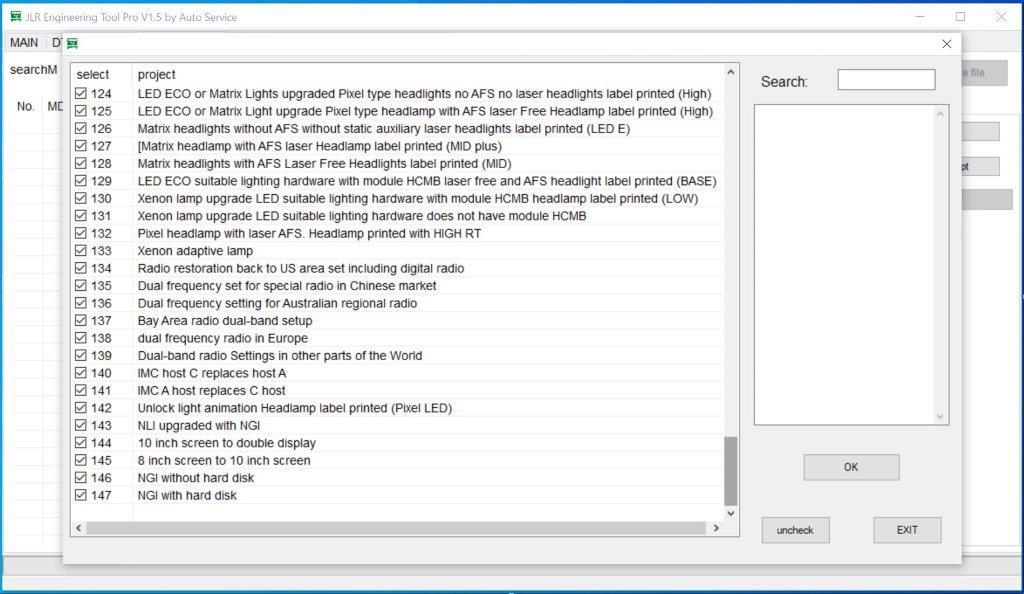Click 'Dual frequency set for special radio' text
This screenshot has height=594, width=1024.
[287, 286]
